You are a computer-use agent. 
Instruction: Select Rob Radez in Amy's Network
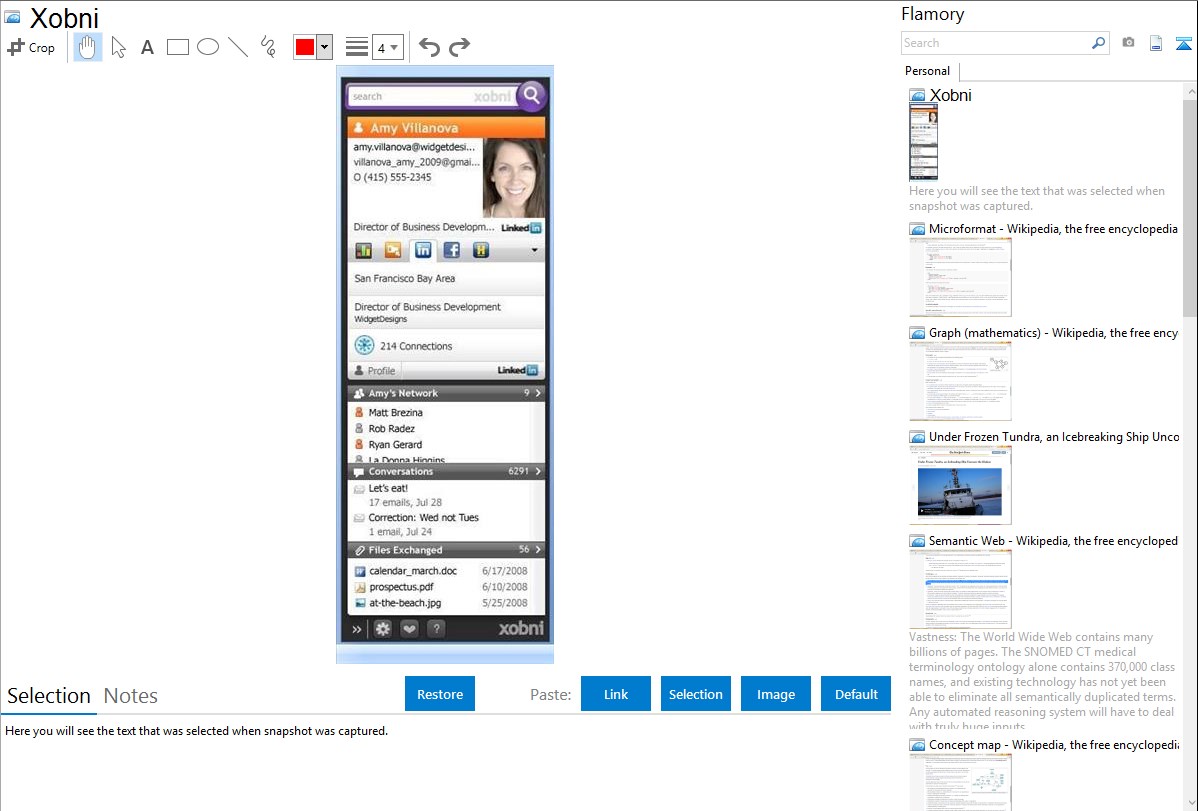tap(391, 429)
